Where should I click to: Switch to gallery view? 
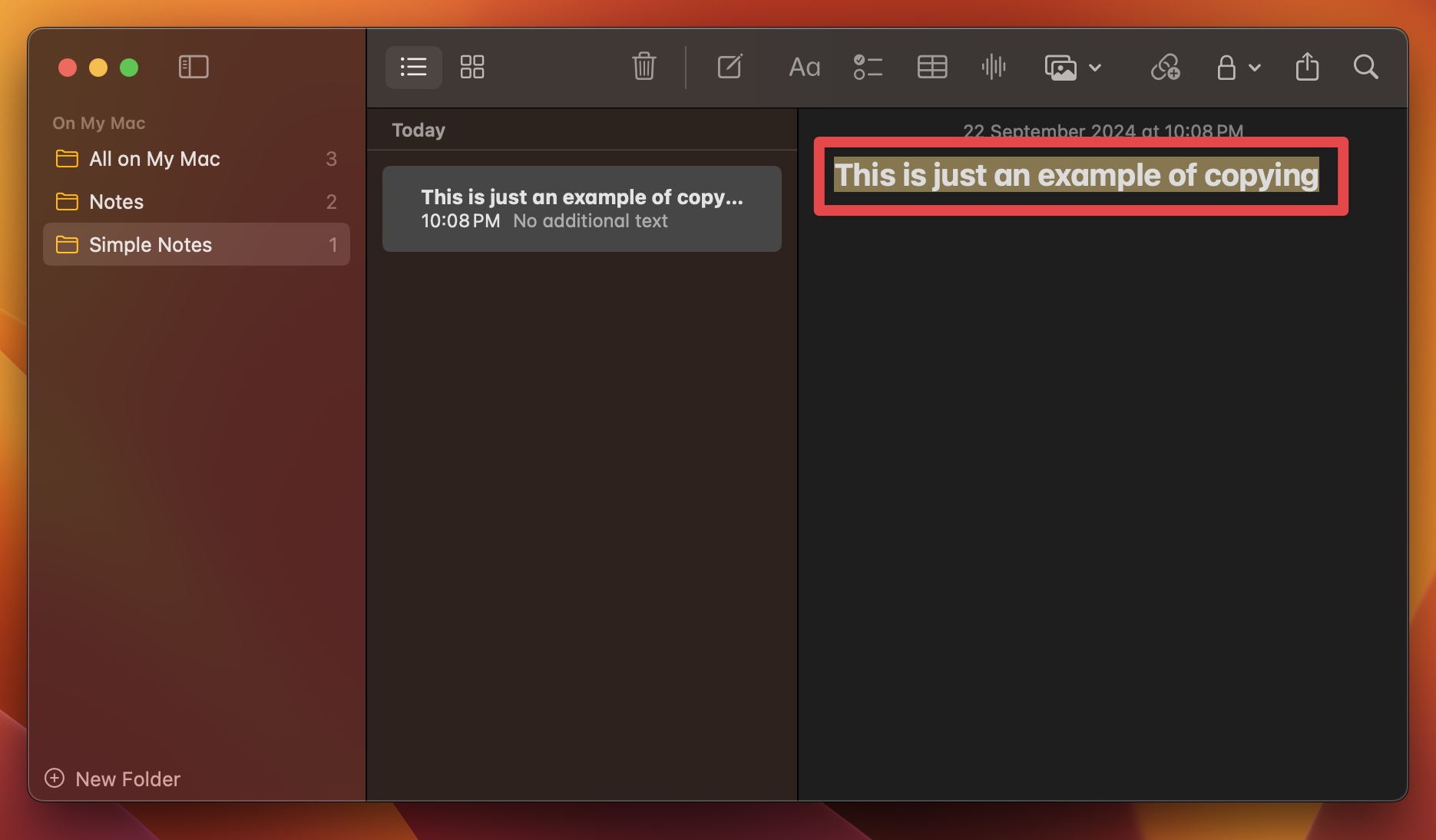point(472,67)
